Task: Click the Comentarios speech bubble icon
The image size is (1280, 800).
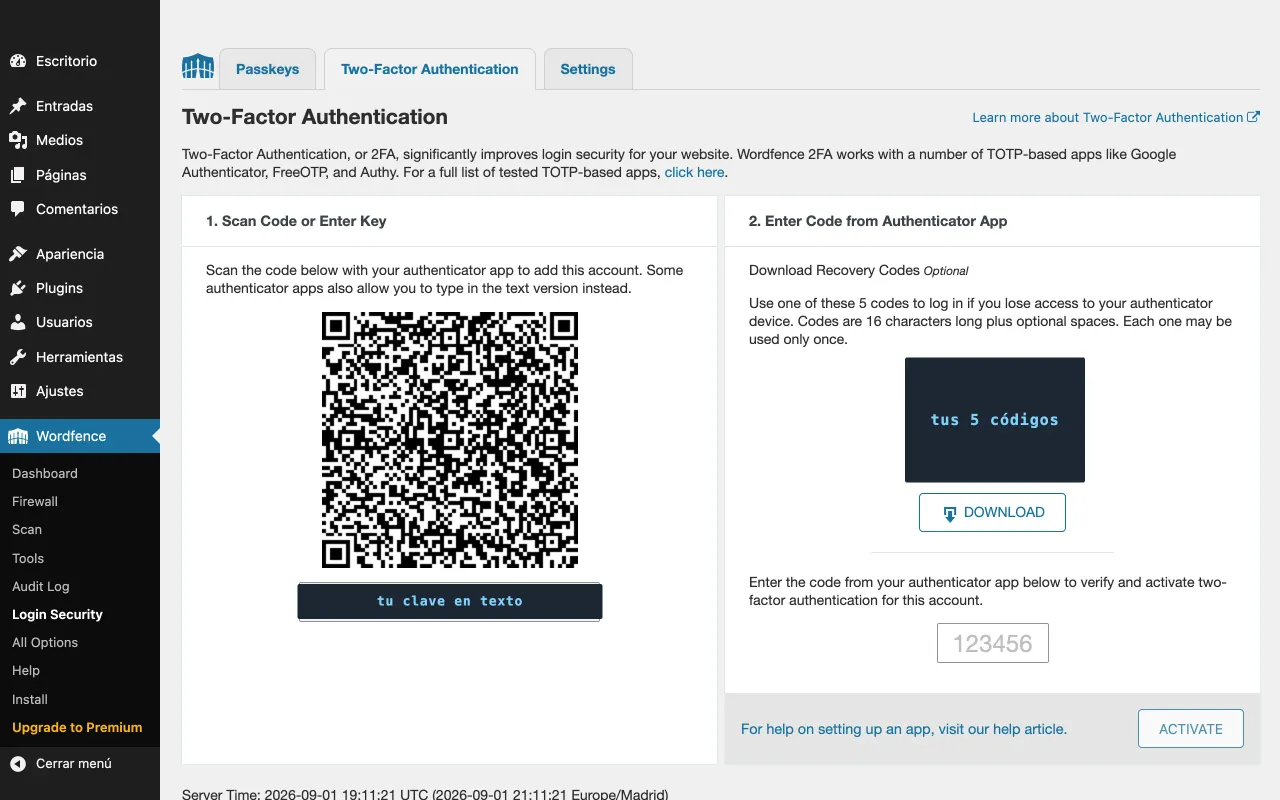Action: [18, 209]
